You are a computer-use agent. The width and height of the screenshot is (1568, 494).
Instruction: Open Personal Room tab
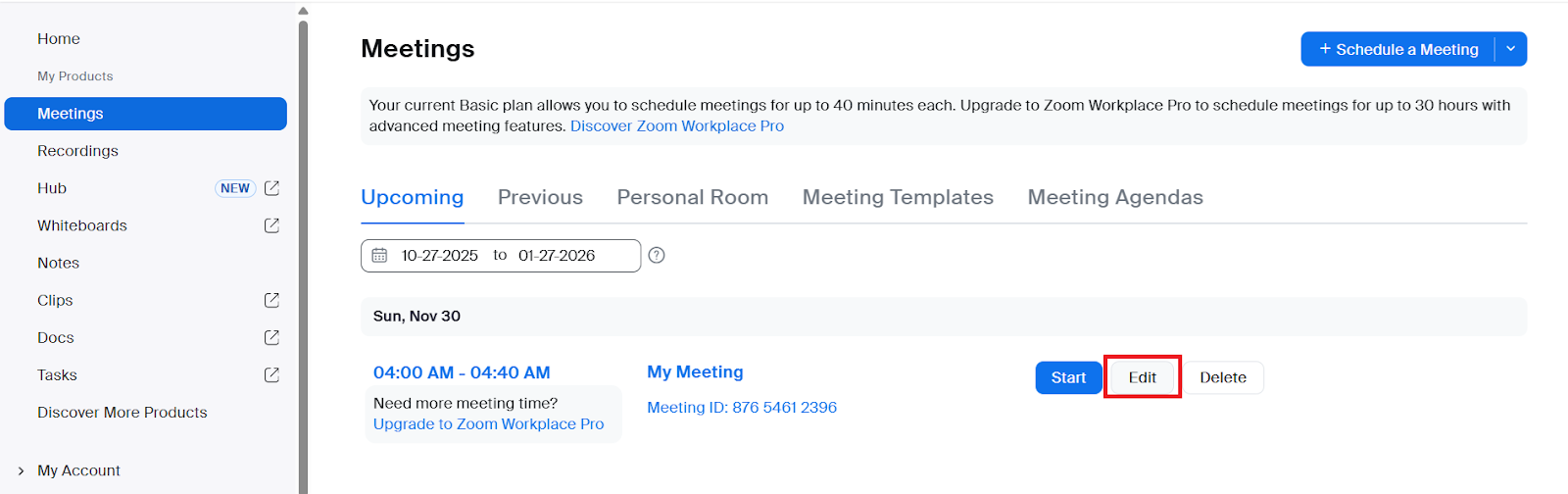point(692,197)
